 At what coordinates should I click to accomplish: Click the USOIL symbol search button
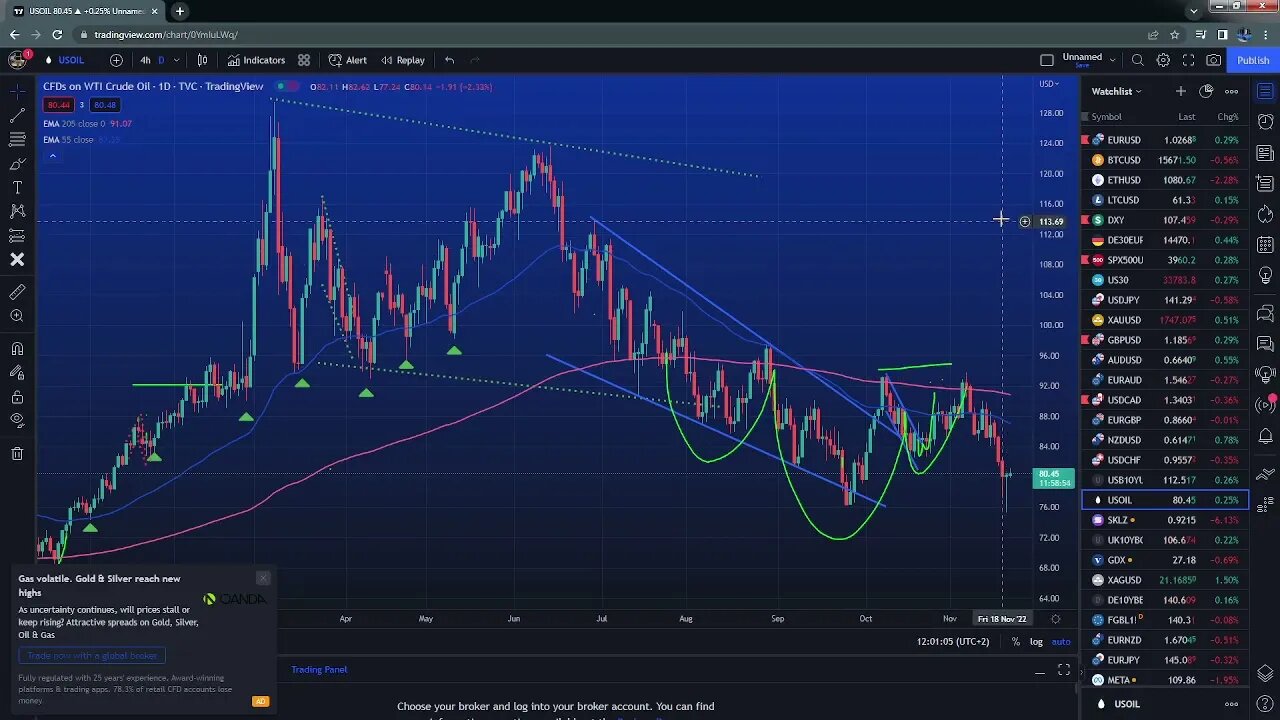point(64,60)
